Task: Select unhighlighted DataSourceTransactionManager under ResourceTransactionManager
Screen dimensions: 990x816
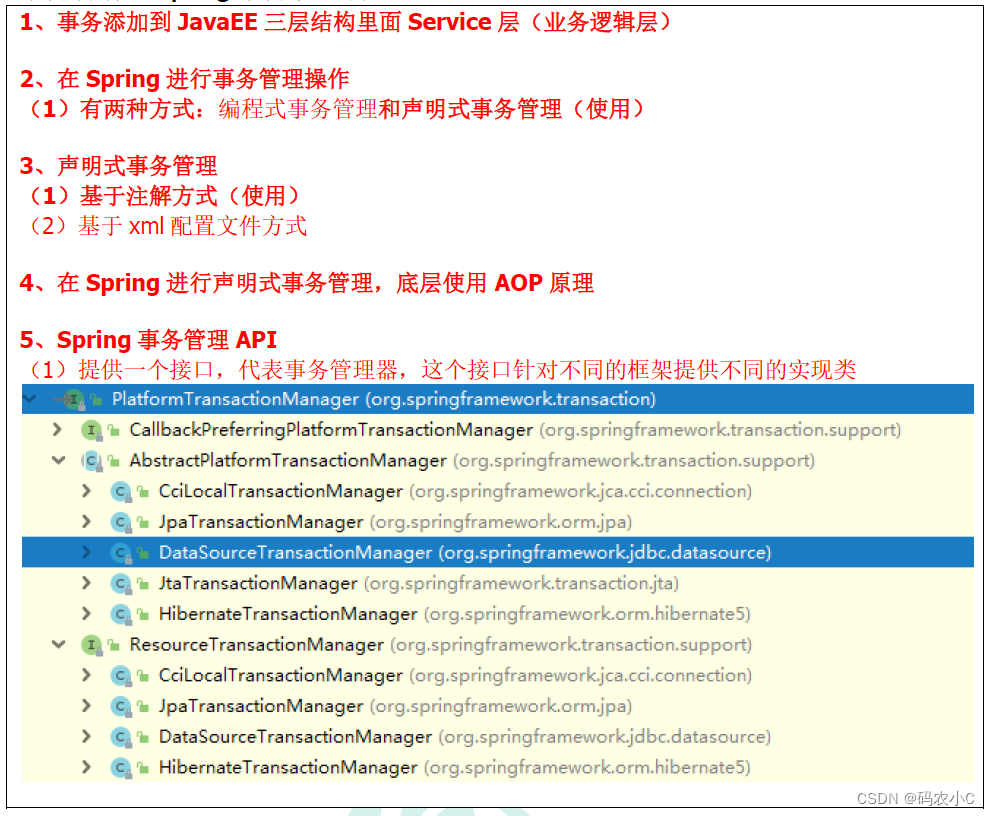Action: 498,736
